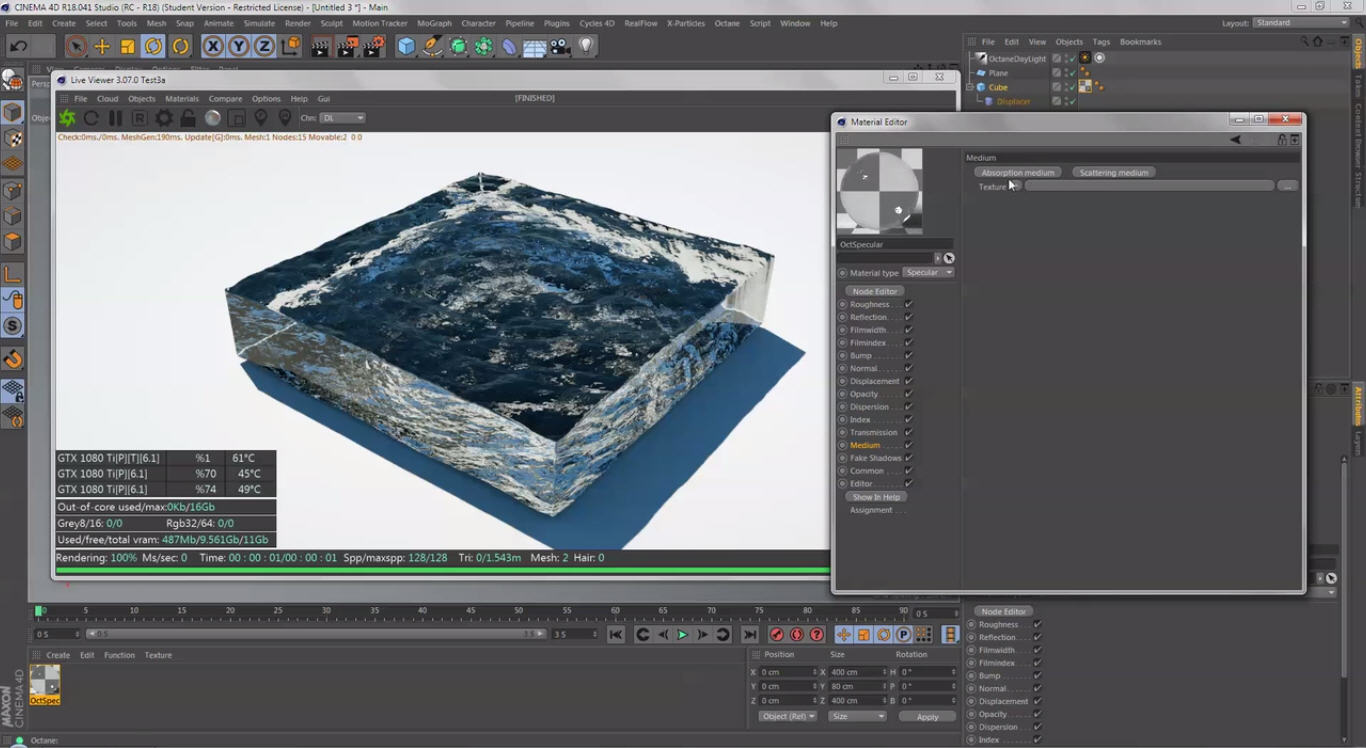Pause the Octane live render

coord(115,118)
